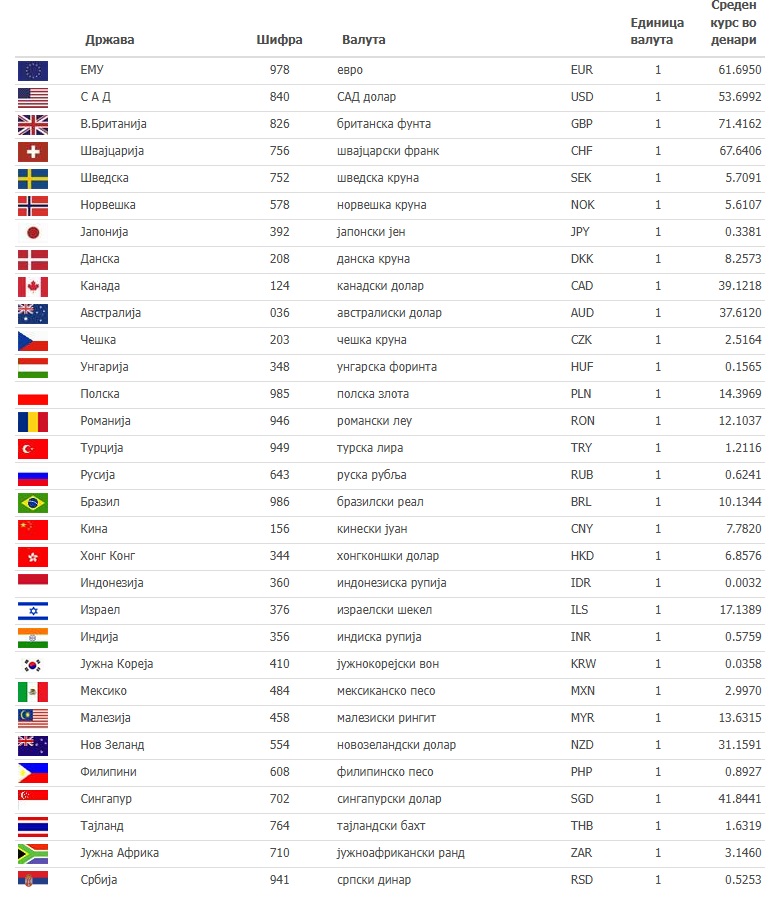Click the Mexican flag icon

(32, 691)
